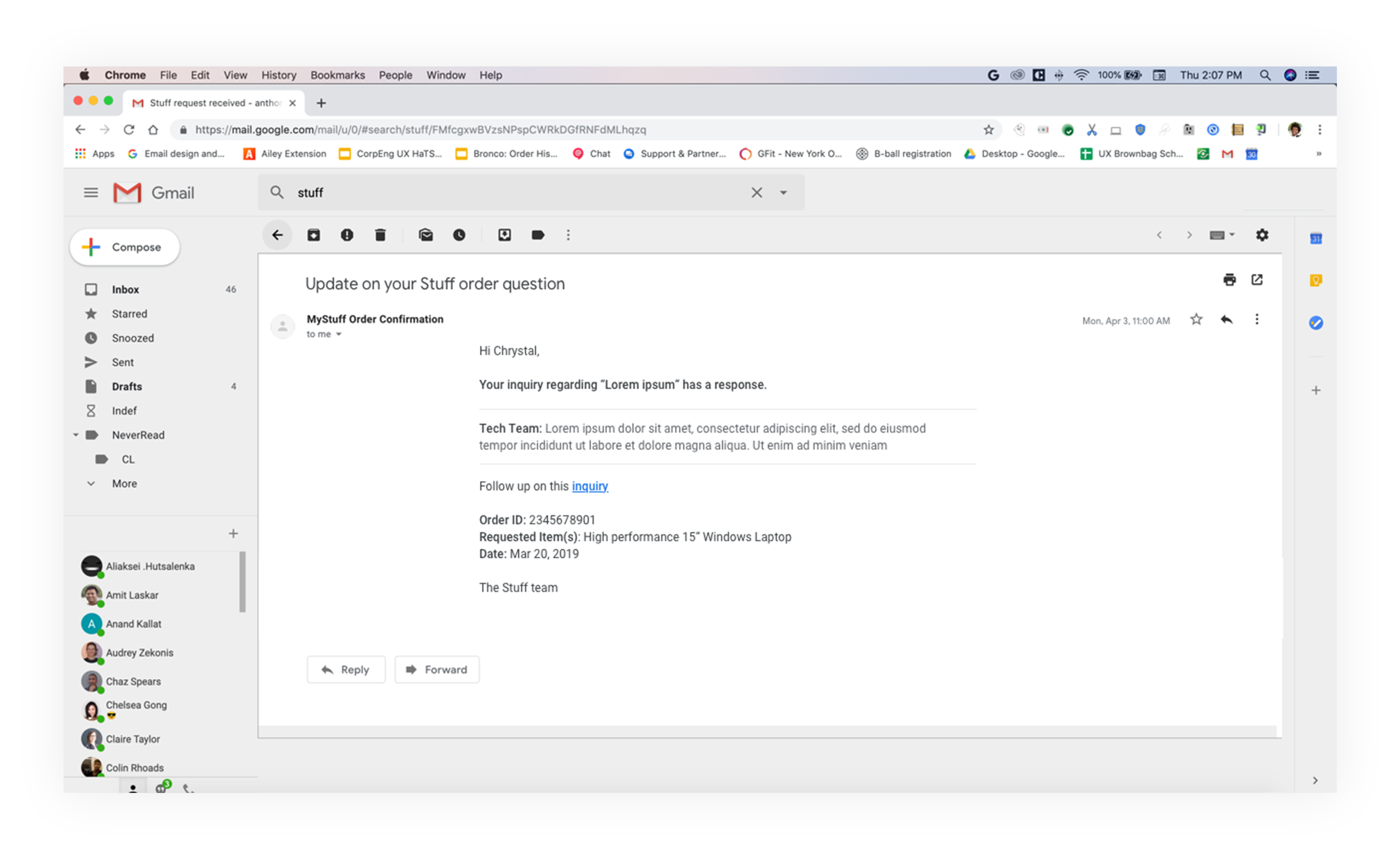Toggle Gmail main menu hamburger
The height and width of the screenshot is (859, 1400).
pos(91,193)
